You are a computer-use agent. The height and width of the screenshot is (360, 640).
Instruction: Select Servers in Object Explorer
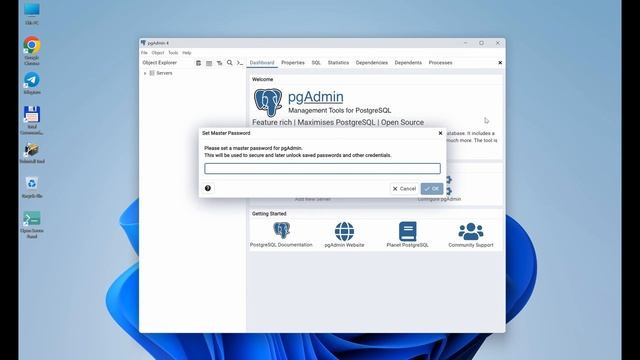(164, 73)
